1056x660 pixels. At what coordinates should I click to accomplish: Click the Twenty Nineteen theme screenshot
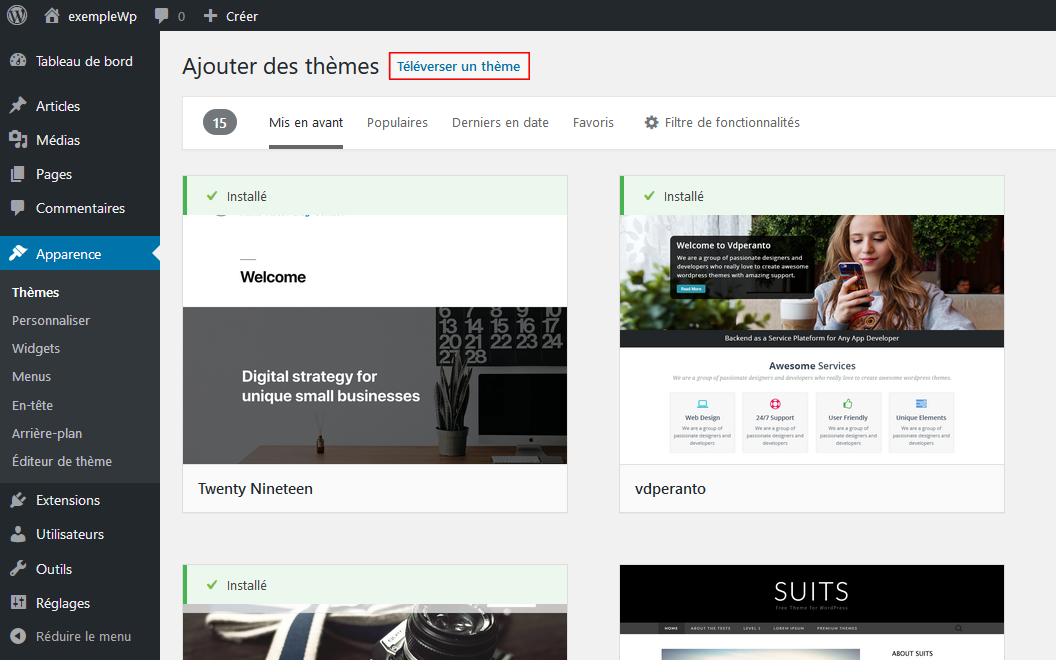coord(375,339)
